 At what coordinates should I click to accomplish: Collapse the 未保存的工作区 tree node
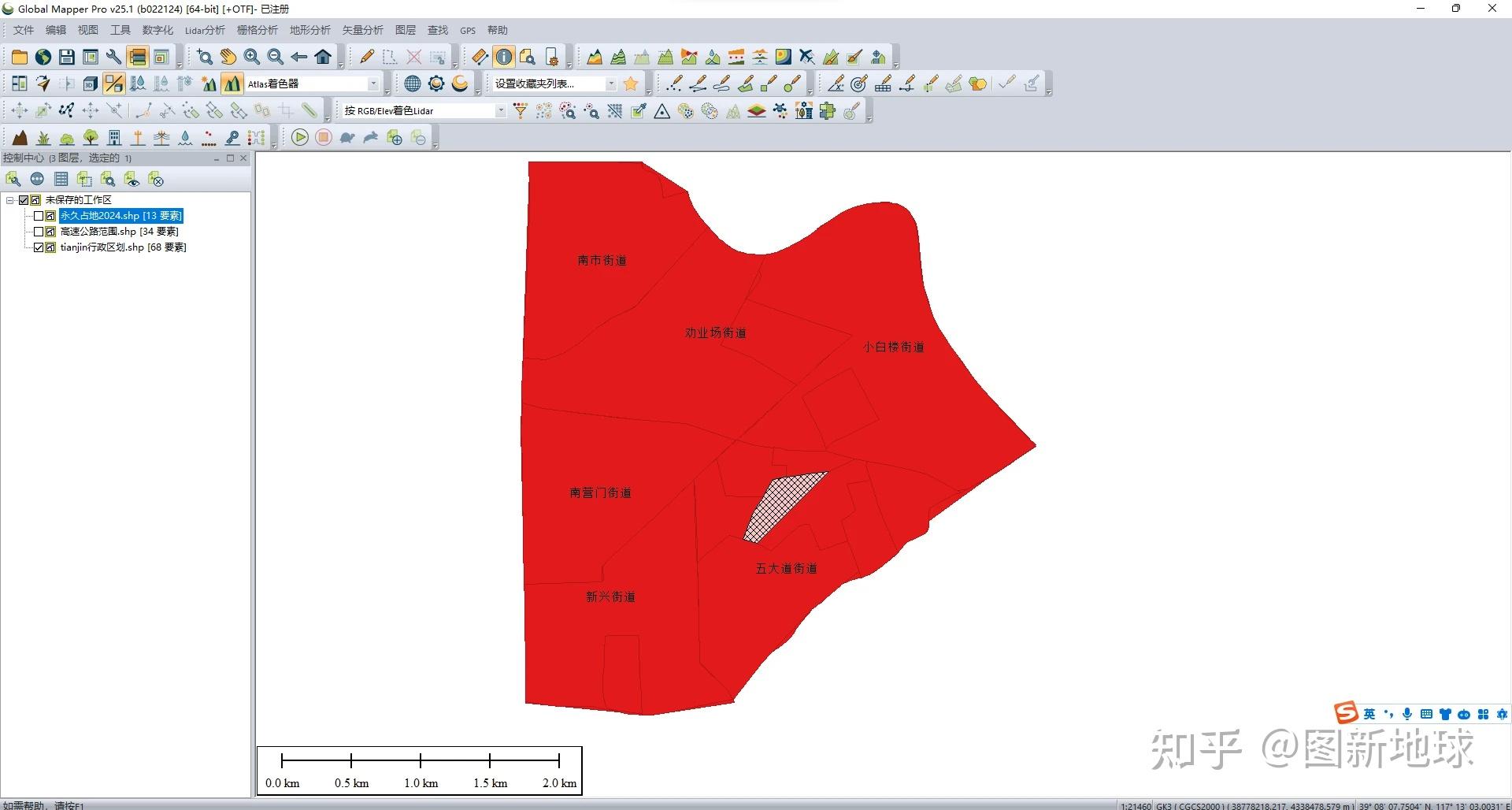(10, 200)
